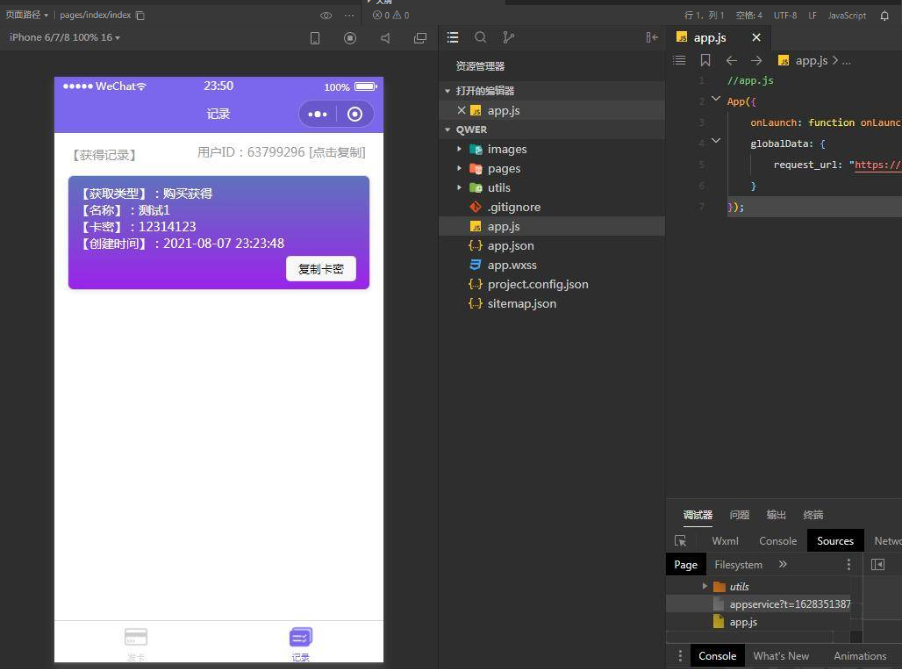The width and height of the screenshot is (904, 669).
Task: Toggle the Sources navigator pane icon
Action: [x=878, y=565]
